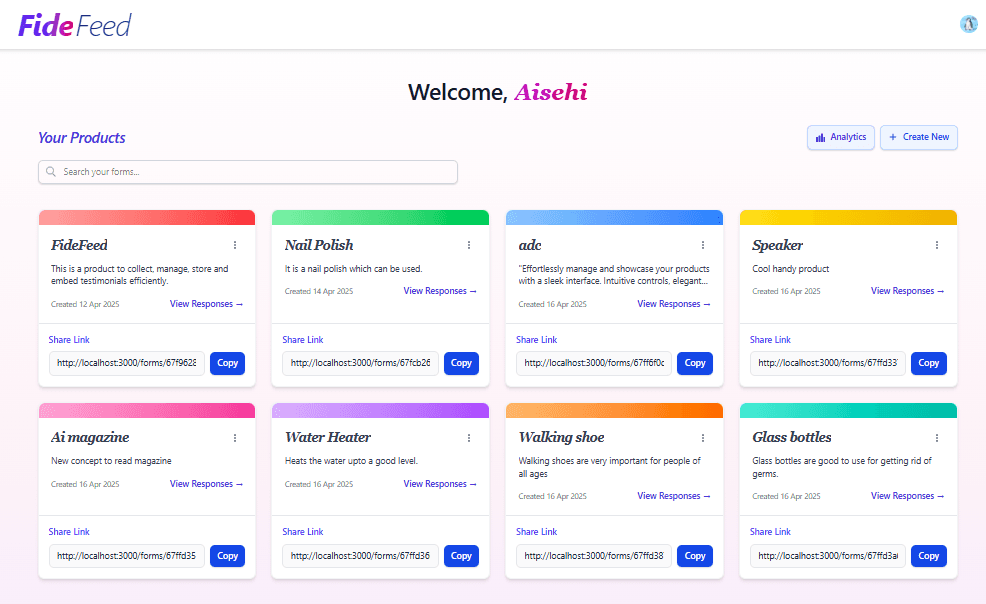The image size is (986, 604).
Task: Click the FideFeed logo
Action: pos(74,25)
